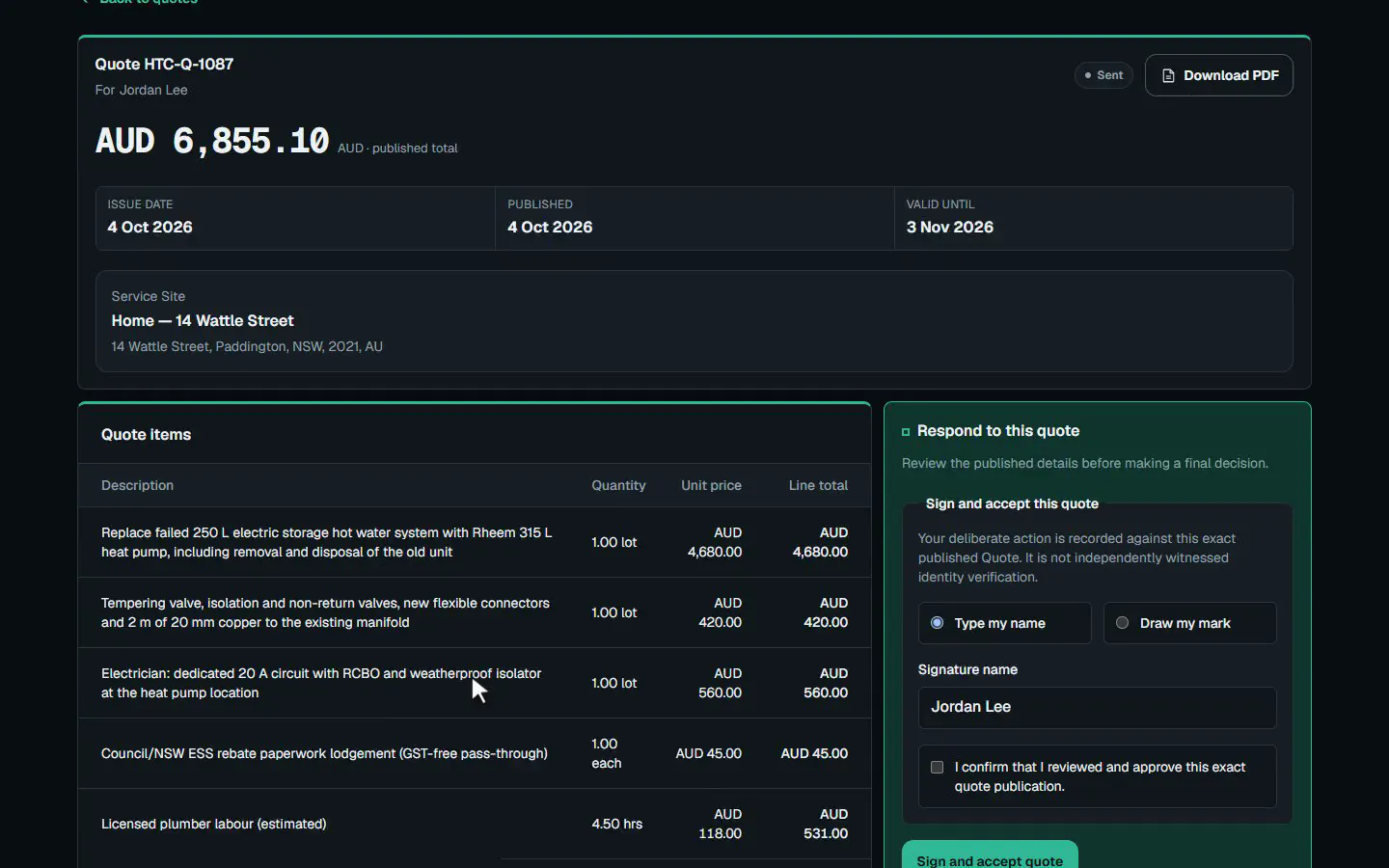The image size is (1389, 868).
Task: Click the AUD 45.00 unit price for rebate paperwork
Action: point(708,753)
